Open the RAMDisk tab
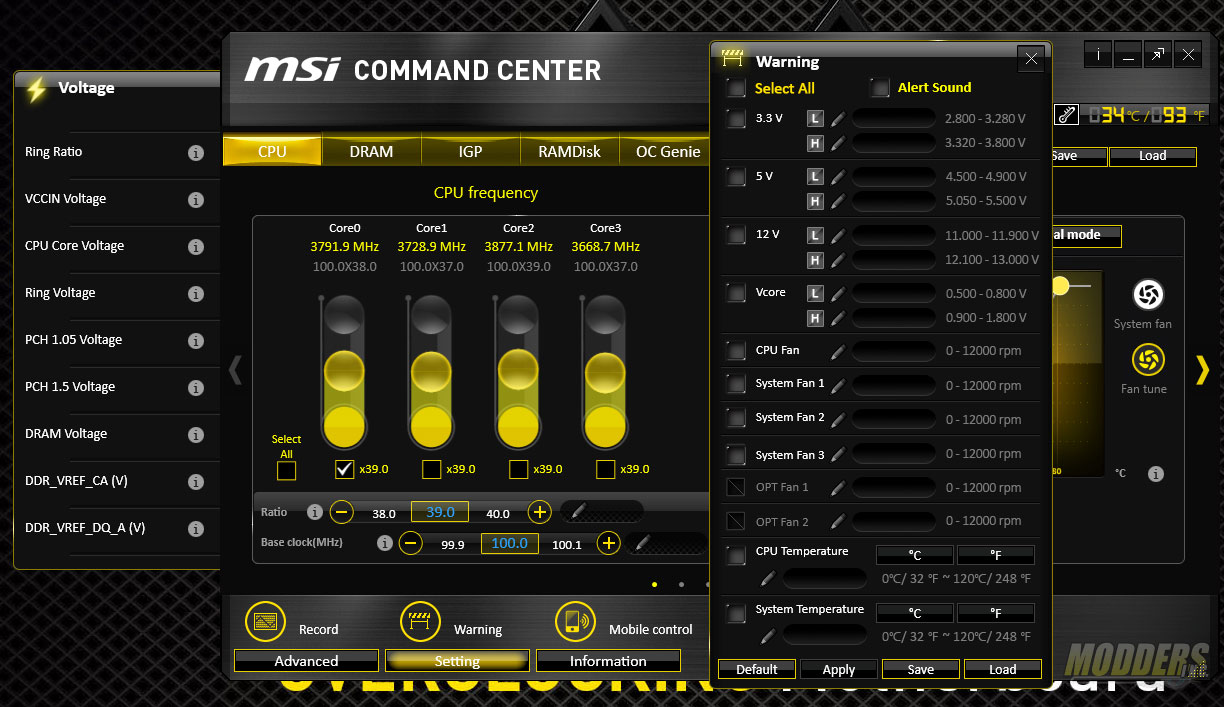This screenshot has width=1224, height=707. 569,152
